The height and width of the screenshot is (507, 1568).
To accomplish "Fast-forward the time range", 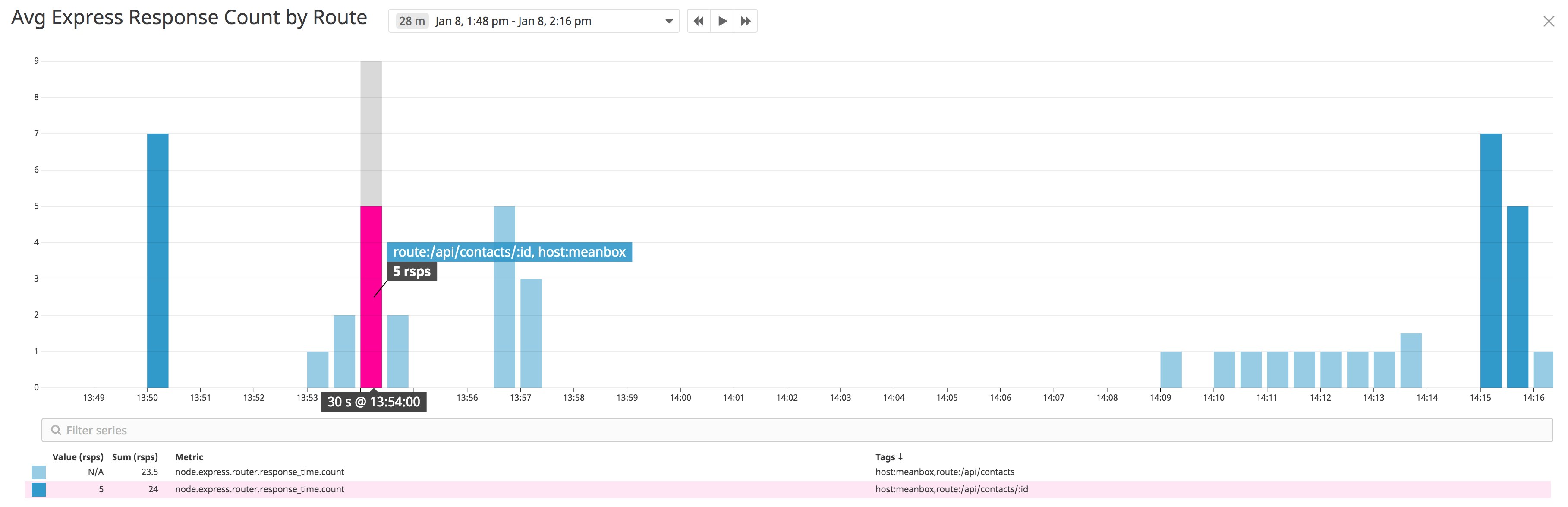I will point(746,21).
